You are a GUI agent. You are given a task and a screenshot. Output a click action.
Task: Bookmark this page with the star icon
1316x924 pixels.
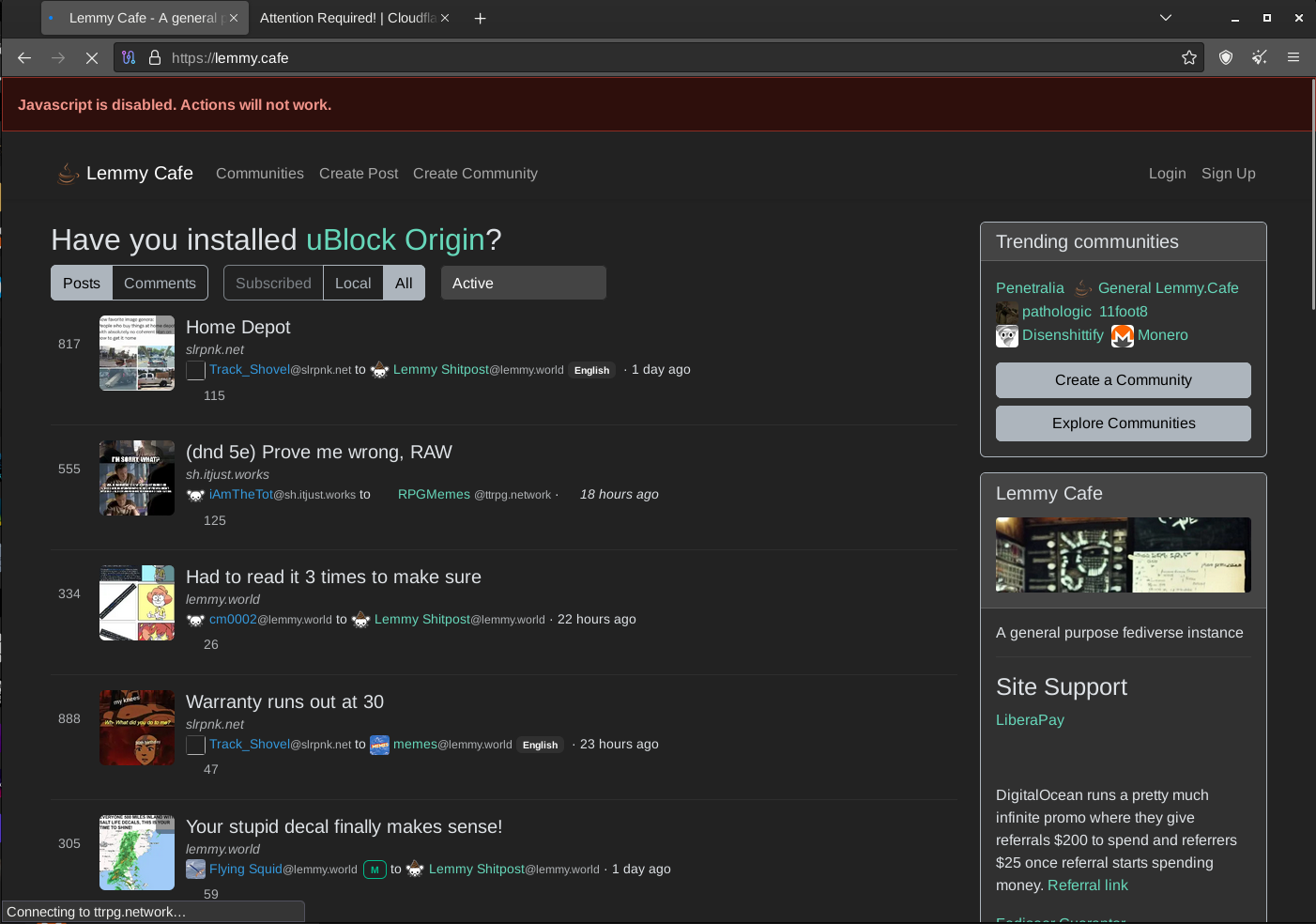[x=1189, y=57]
